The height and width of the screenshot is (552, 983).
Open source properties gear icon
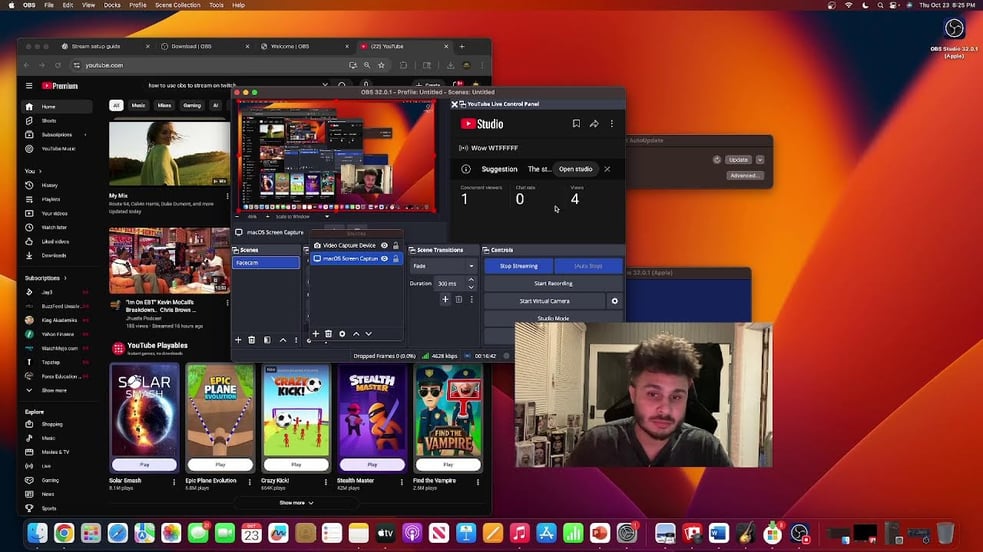[342, 334]
